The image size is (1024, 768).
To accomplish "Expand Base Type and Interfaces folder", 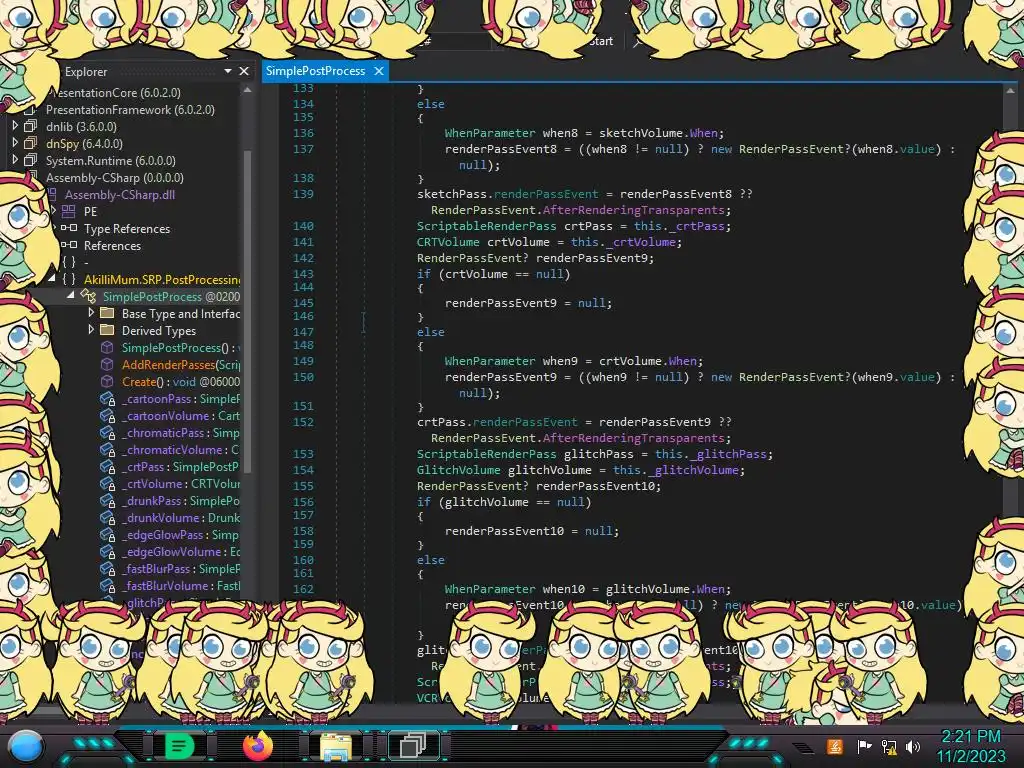I will (91, 313).
